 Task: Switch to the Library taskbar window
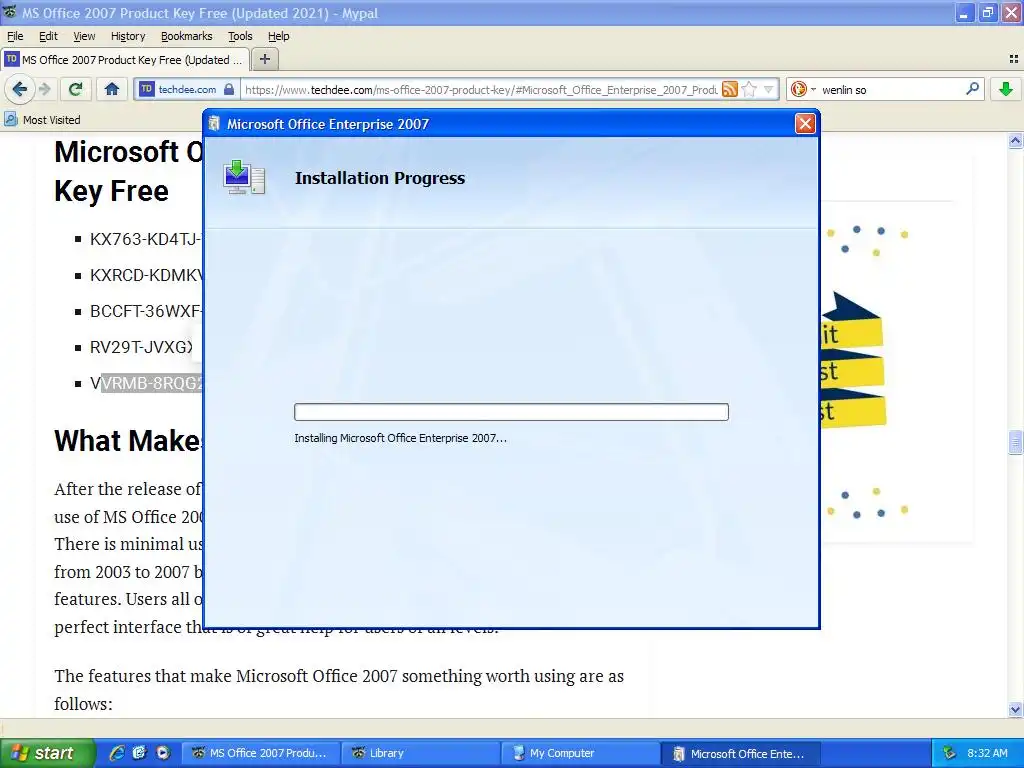click(421, 753)
